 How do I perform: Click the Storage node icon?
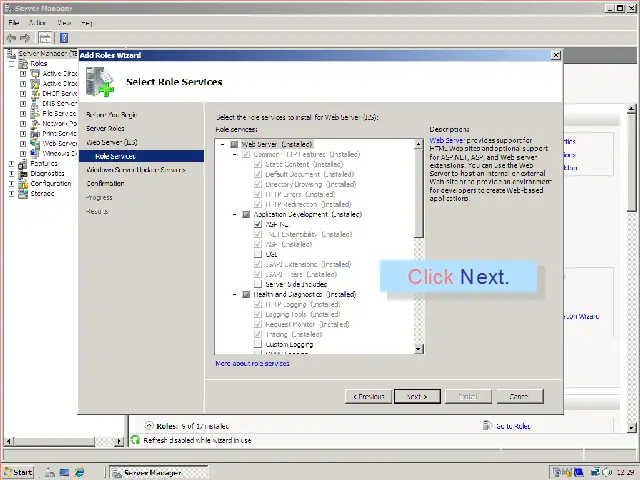coord(24,193)
